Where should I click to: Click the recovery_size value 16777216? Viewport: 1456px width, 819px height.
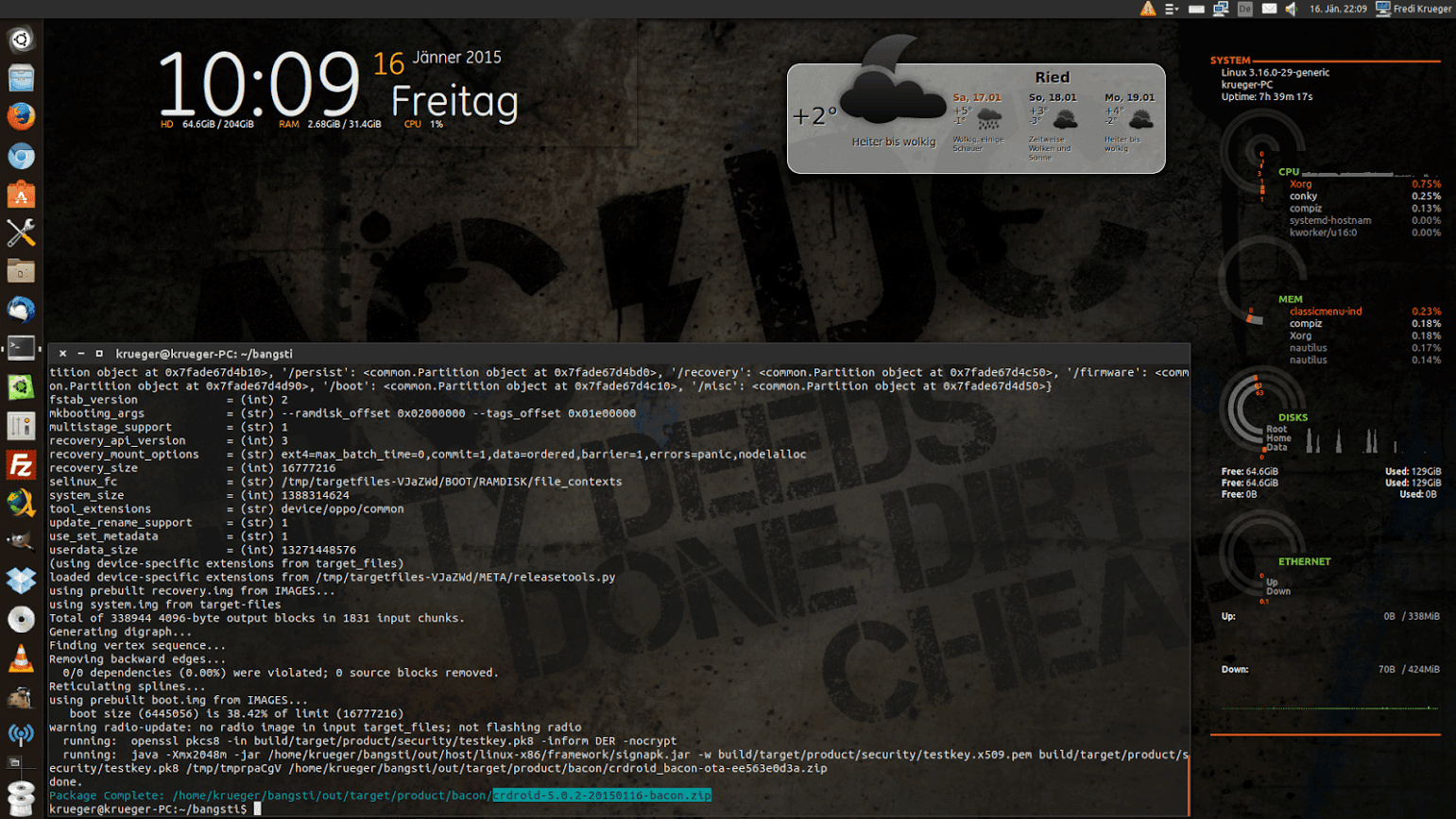pyautogui.click(x=308, y=468)
